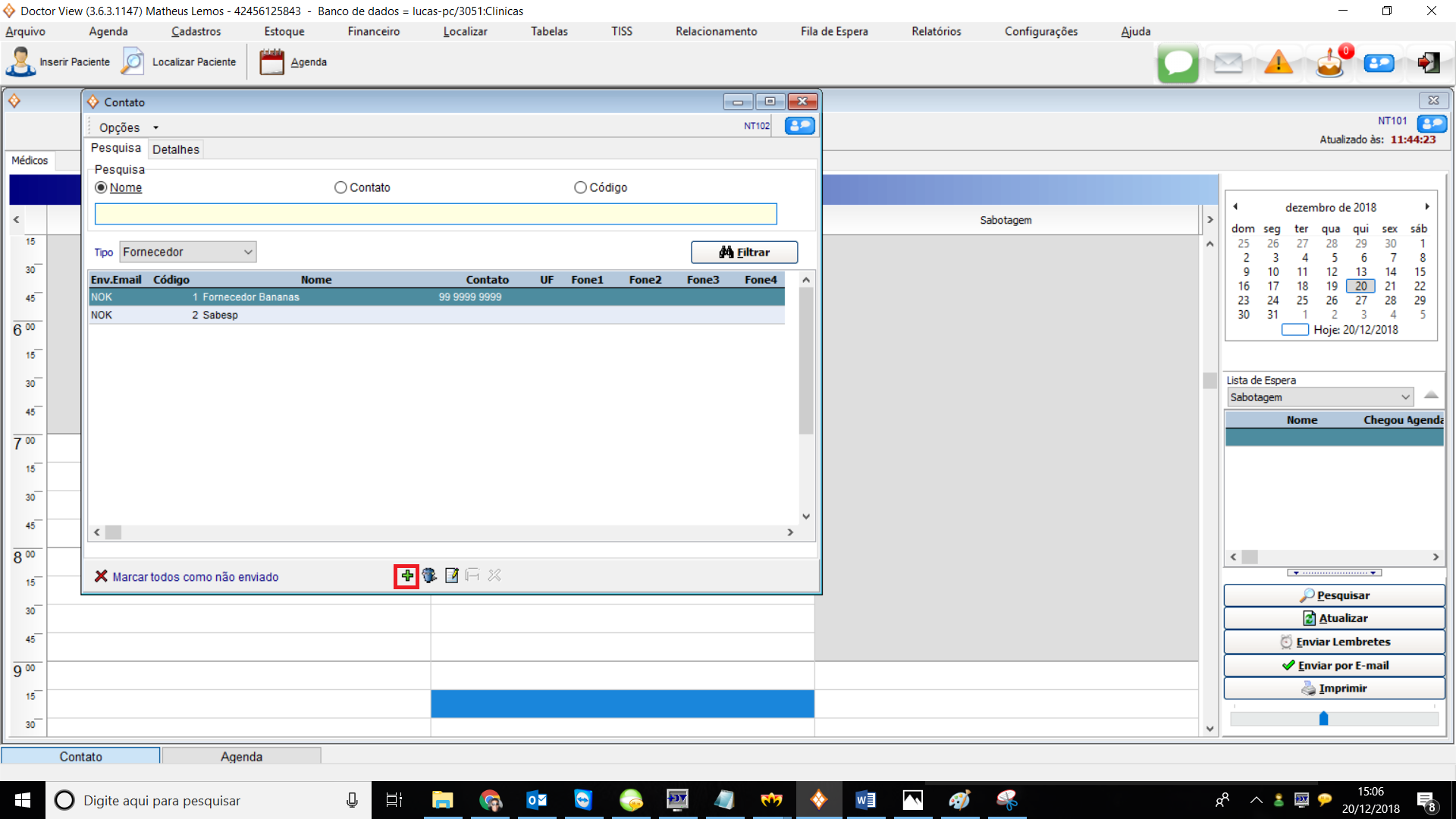Click the envelope mail icon in top toolbar

pos(1228,63)
